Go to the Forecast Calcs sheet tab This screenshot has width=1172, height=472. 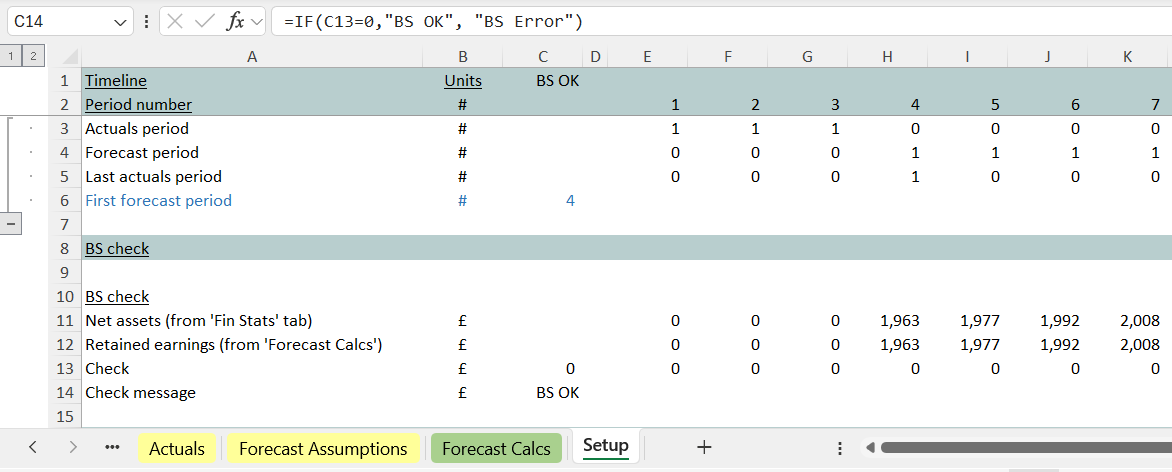(x=496, y=449)
